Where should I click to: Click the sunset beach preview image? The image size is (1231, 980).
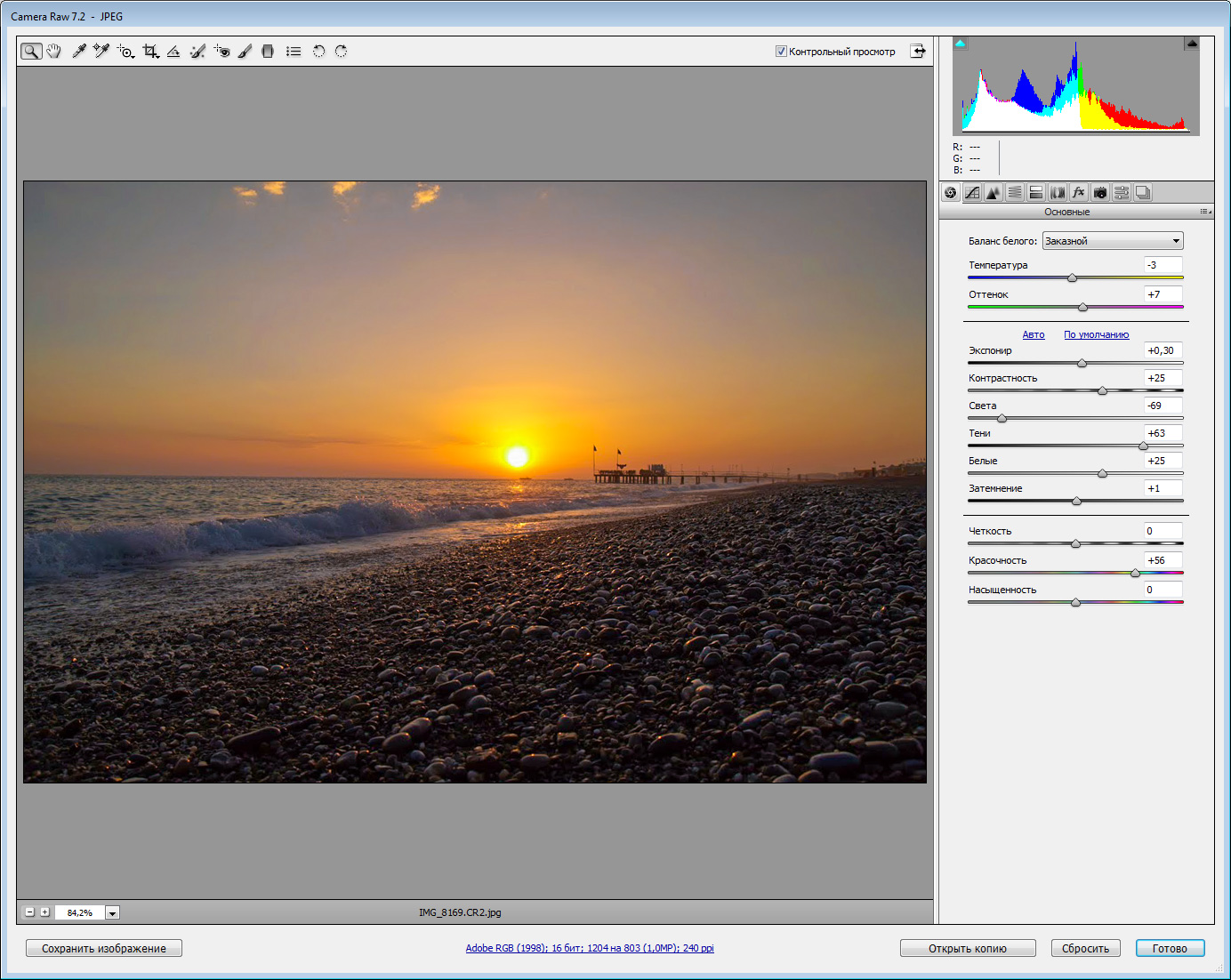pos(475,482)
